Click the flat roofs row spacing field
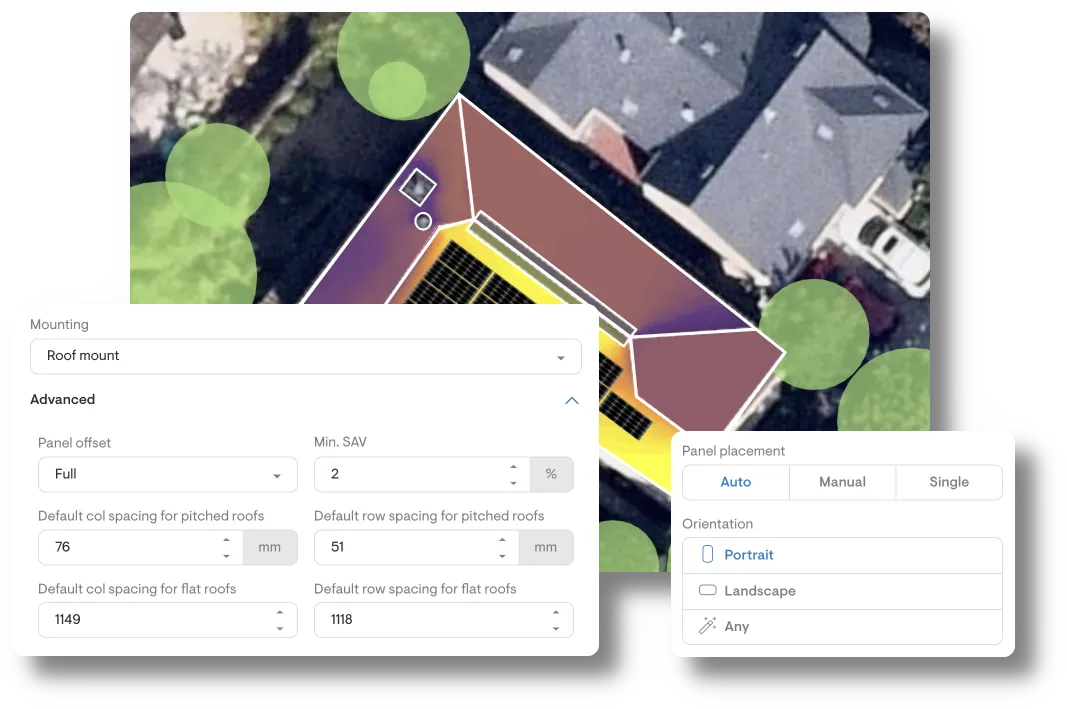Viewport: 1067px width, 709px height. [426, 620]
